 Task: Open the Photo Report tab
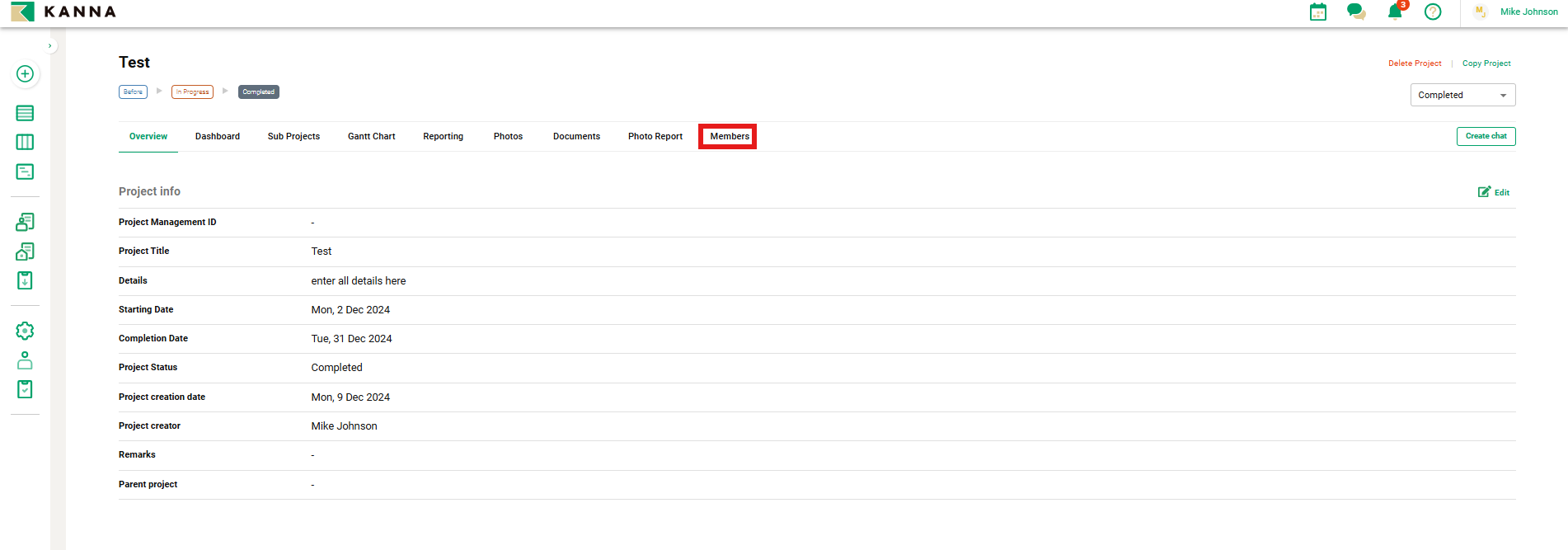[x=655, y=137]
